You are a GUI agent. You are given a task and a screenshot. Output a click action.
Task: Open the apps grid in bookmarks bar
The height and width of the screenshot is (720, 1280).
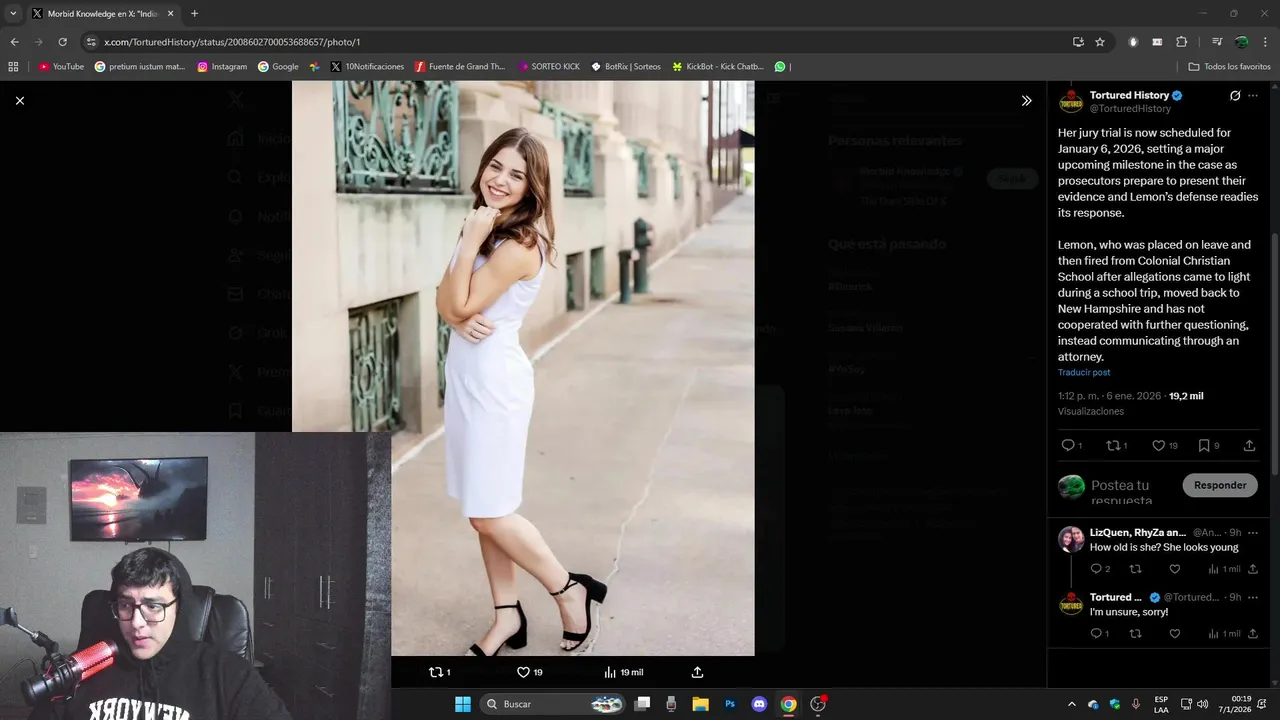pos(13,67)
